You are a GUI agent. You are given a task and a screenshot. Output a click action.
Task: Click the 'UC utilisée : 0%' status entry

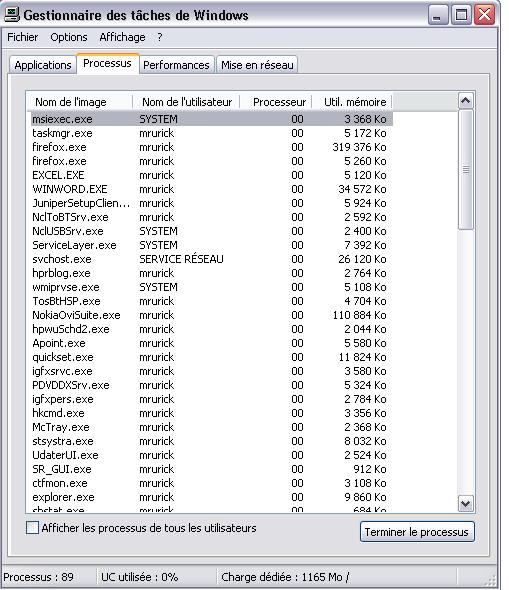140,577
